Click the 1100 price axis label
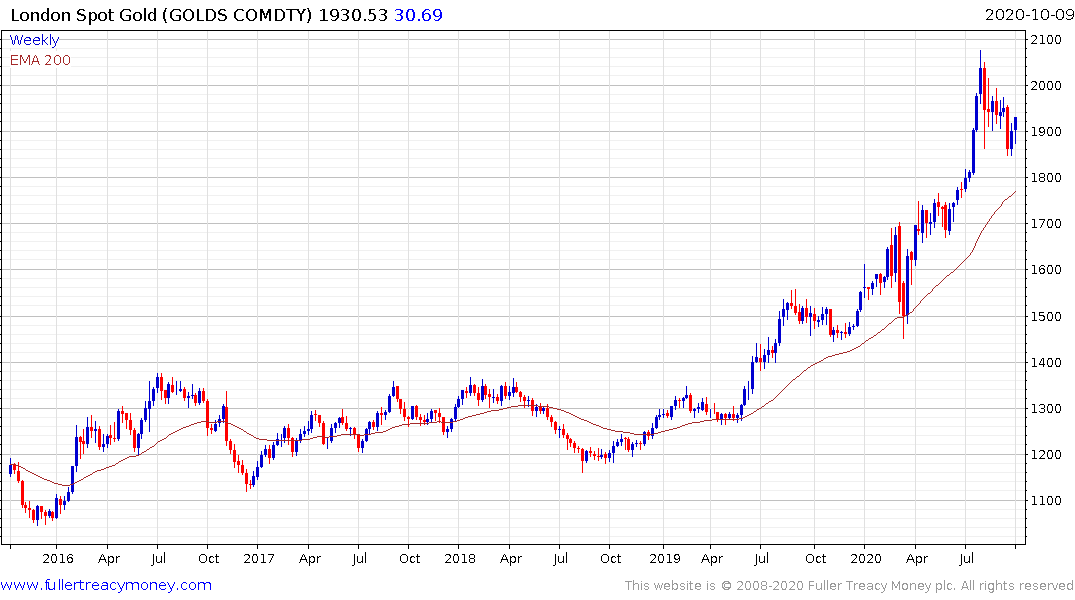Screen dimensions: 1075x600 pos(1046,501)
